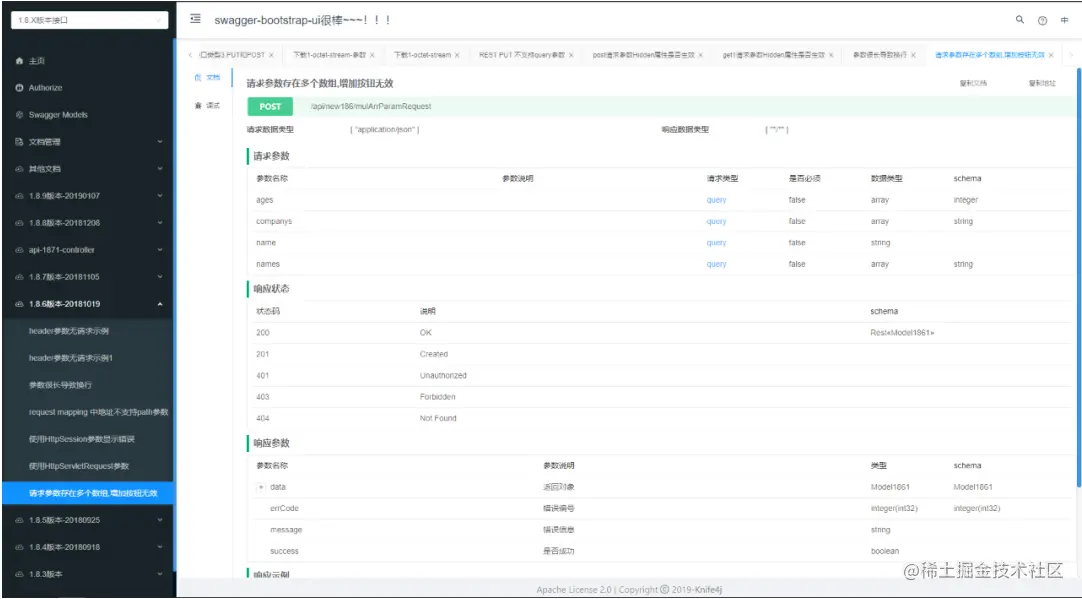
Task: Click the cloud icon beside api-1871-controller
Action: pyautogui.click(x=19, y=250)
